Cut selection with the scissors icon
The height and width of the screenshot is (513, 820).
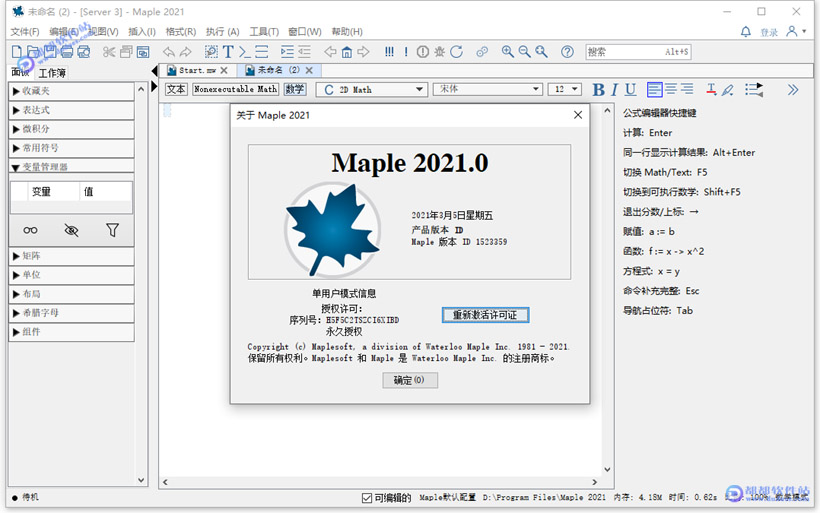coord(109,51)
